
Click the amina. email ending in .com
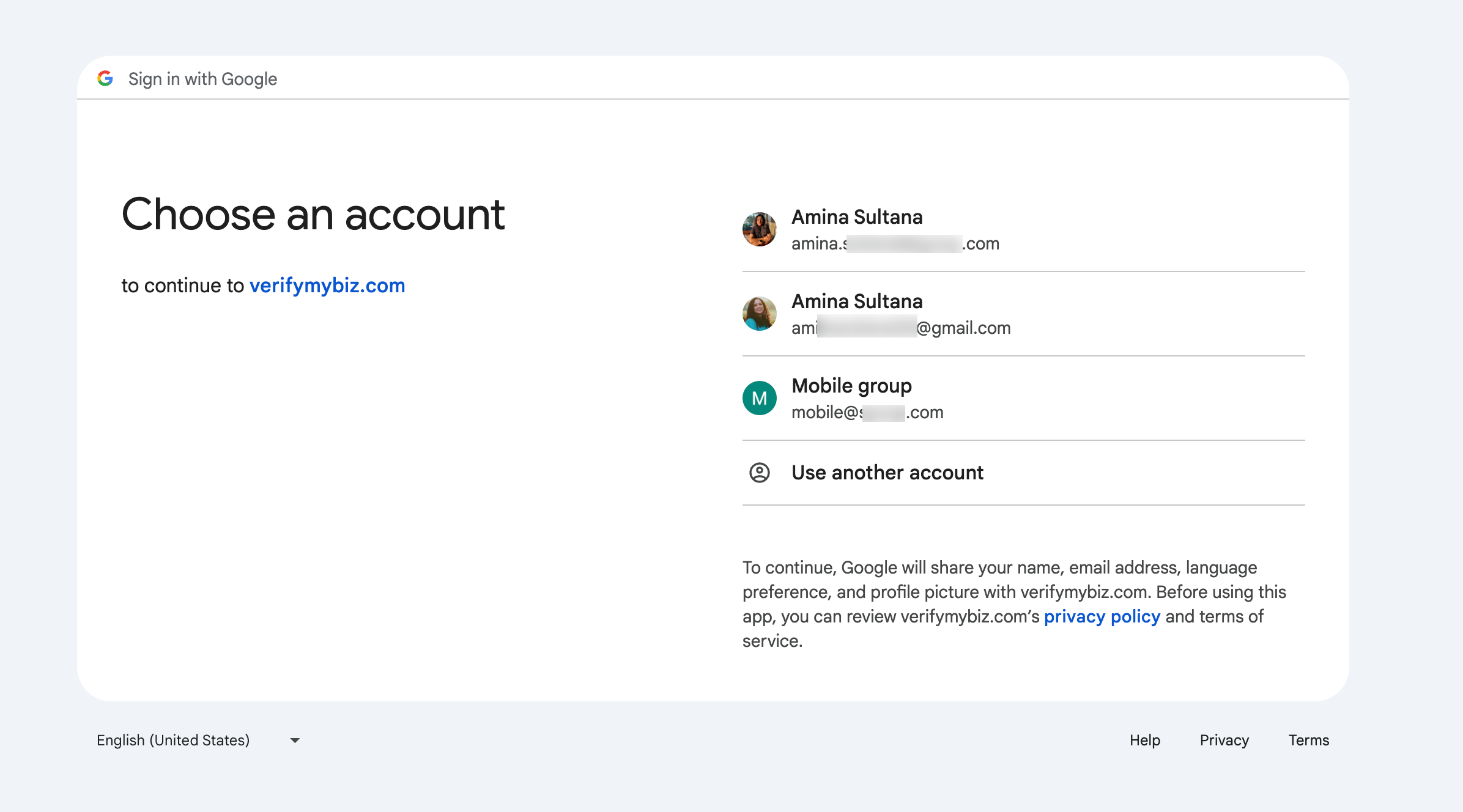pos(895,244)
